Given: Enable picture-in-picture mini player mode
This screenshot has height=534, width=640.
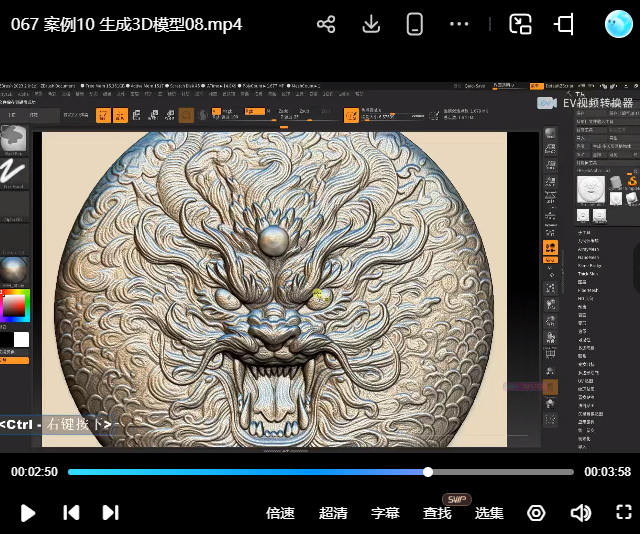Looking at the screenshot, I should click(520, 25).
